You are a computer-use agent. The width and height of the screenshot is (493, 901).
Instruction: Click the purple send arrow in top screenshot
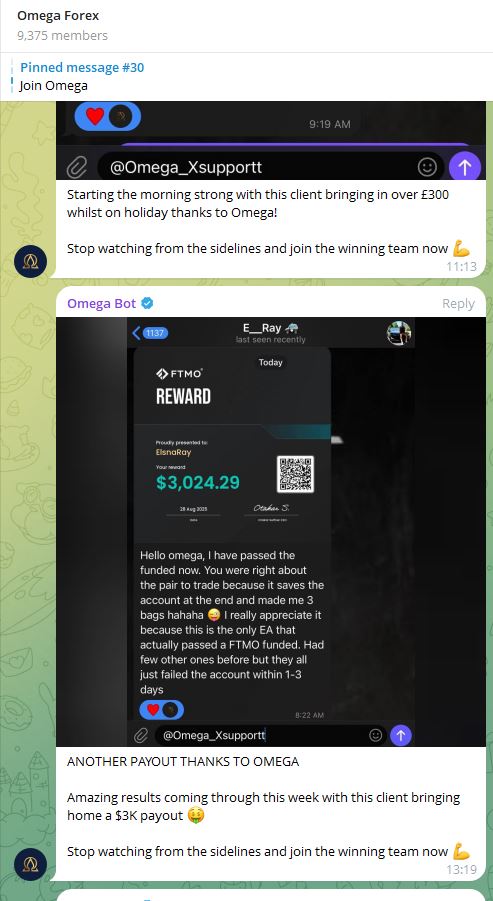click(464, 167)
